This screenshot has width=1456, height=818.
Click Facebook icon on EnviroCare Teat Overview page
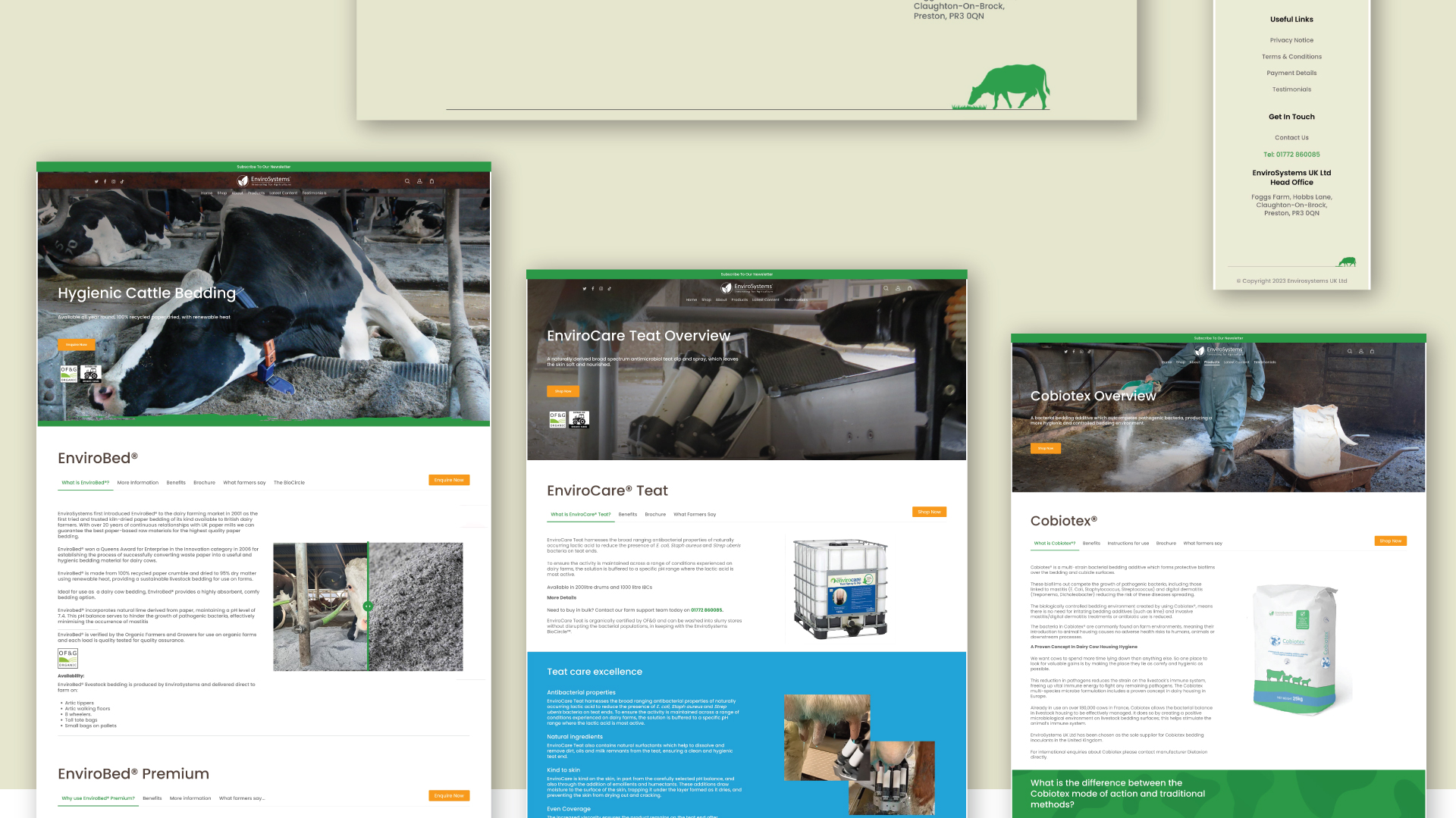coord(593,289)
